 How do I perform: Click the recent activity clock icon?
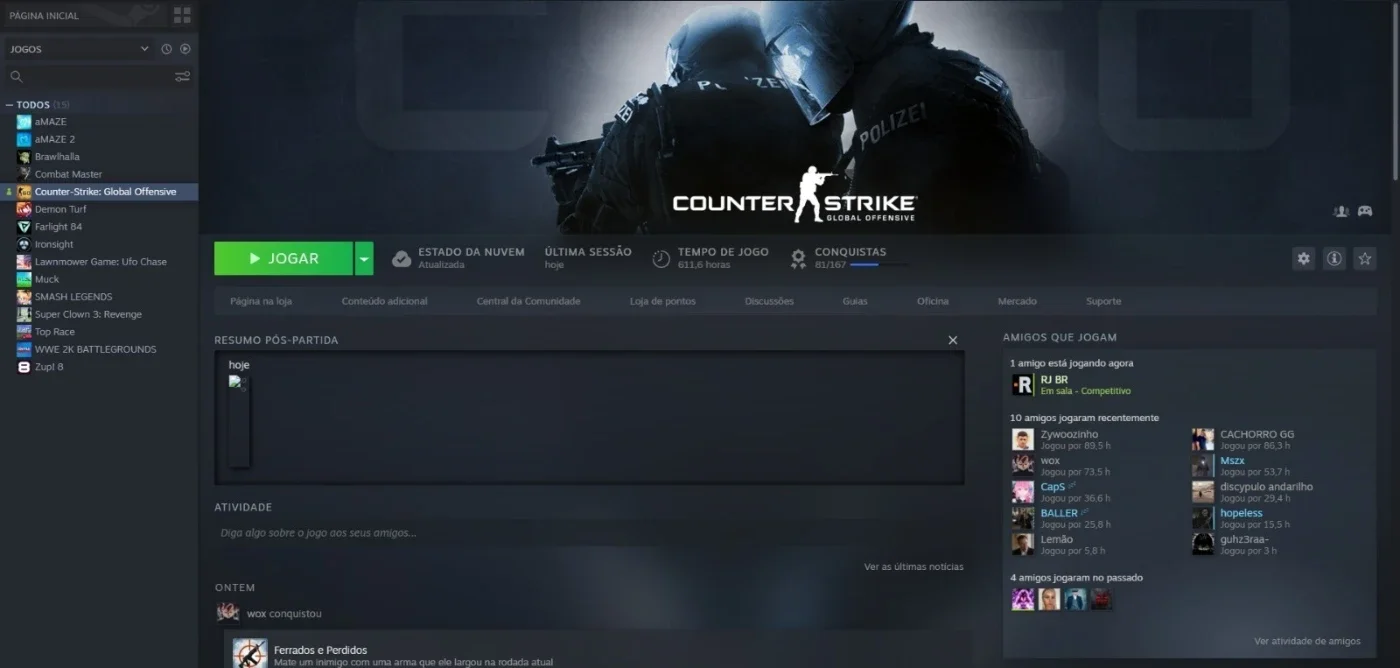(x=167, y=49)
